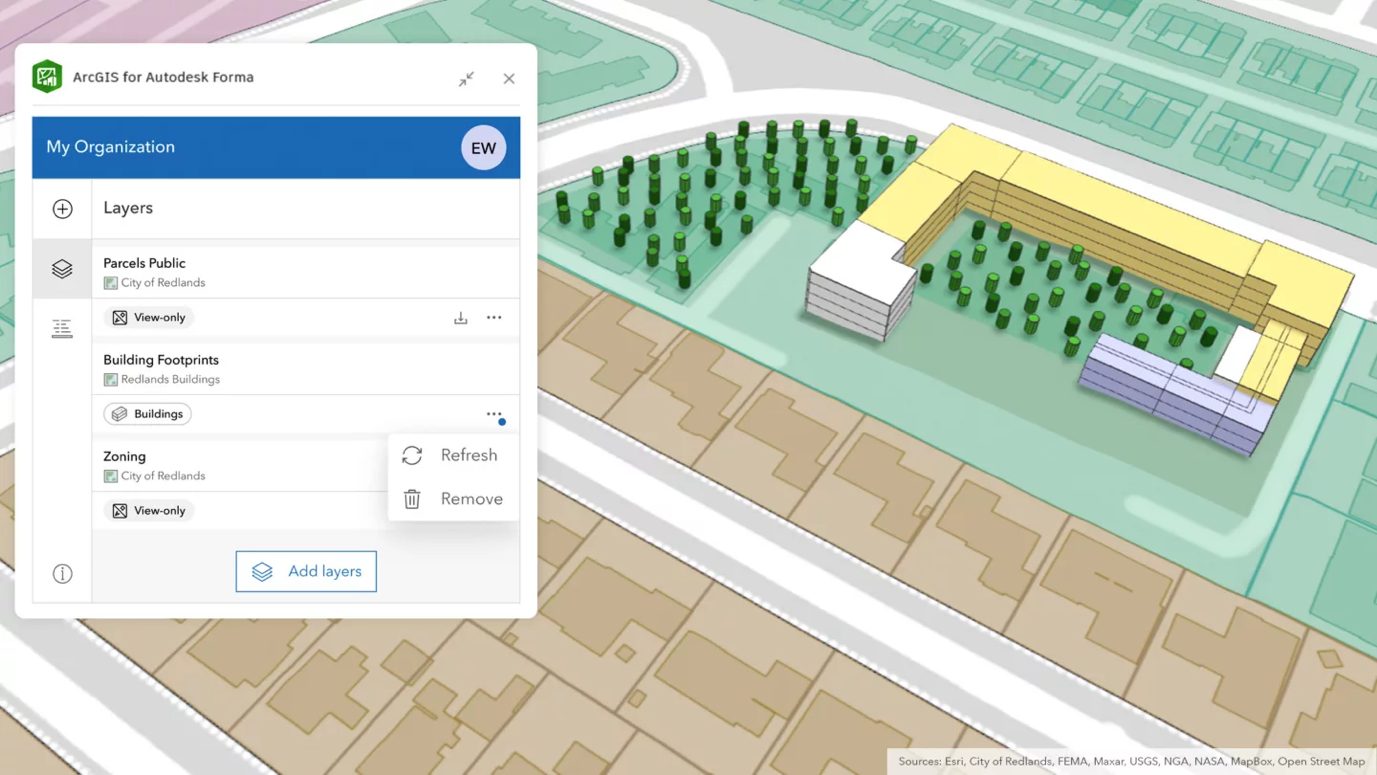This screenshot has width=1377, height=775.
Task: Toggle View-only mode on Zoning
Action: coord(148,510)
